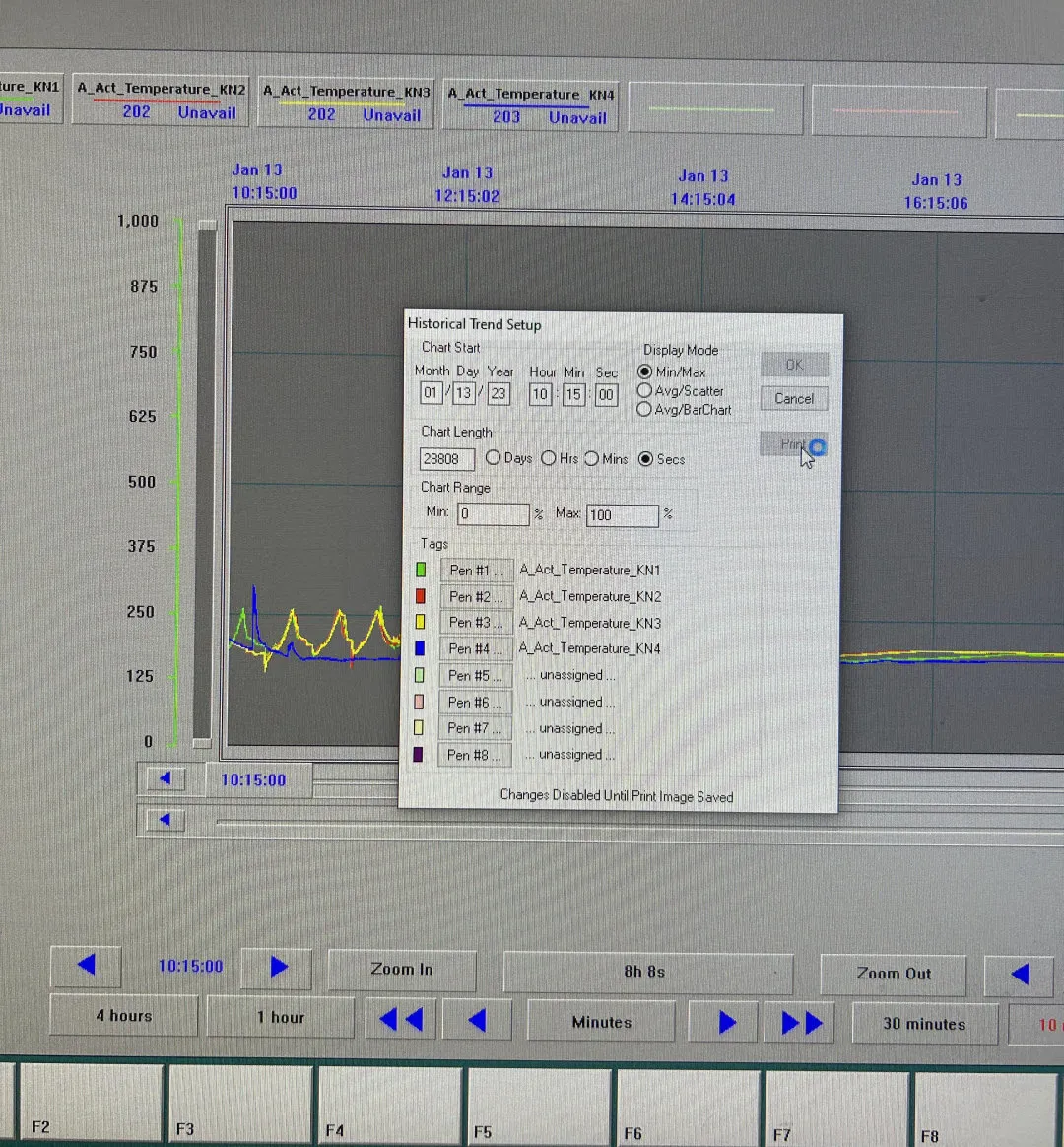The height and width of the screenshot is (1147, 1064).
Task: Click left arrow of lower scroll bar
Action: (x=165, y=819)
